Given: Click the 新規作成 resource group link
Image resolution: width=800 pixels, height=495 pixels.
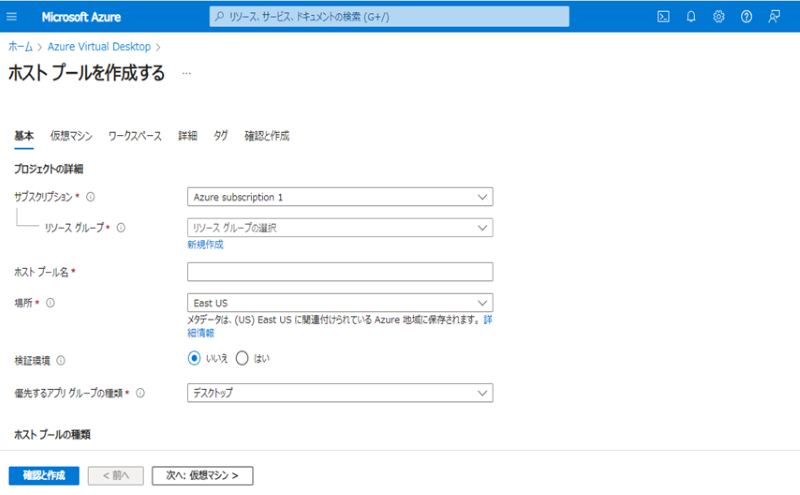Looking at the screenshot, I should coord(205,245).
